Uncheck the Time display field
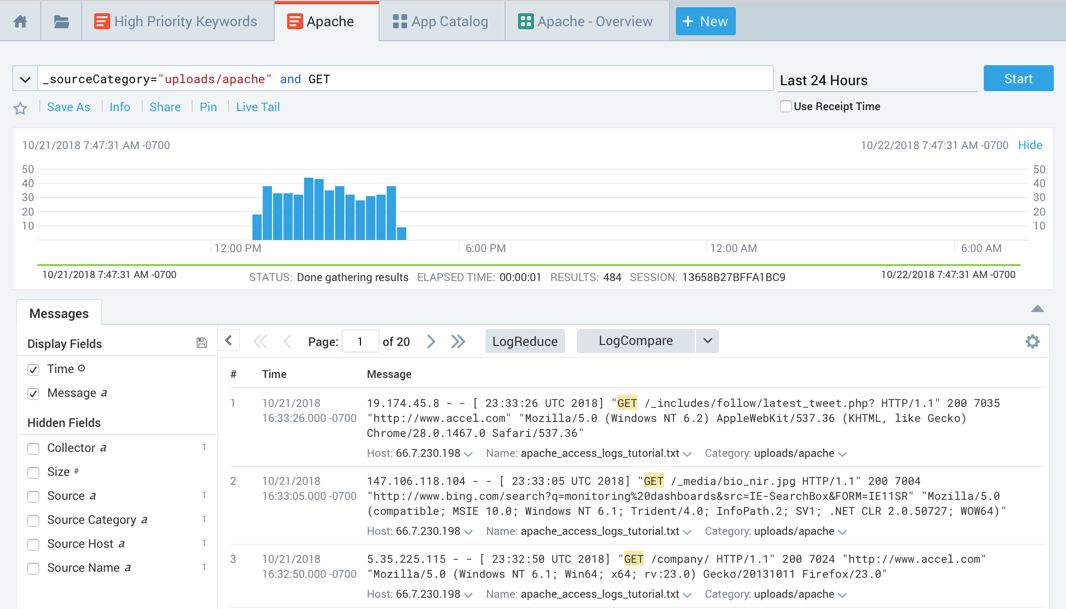This screenshot has height=609, width=1066. 33,369
